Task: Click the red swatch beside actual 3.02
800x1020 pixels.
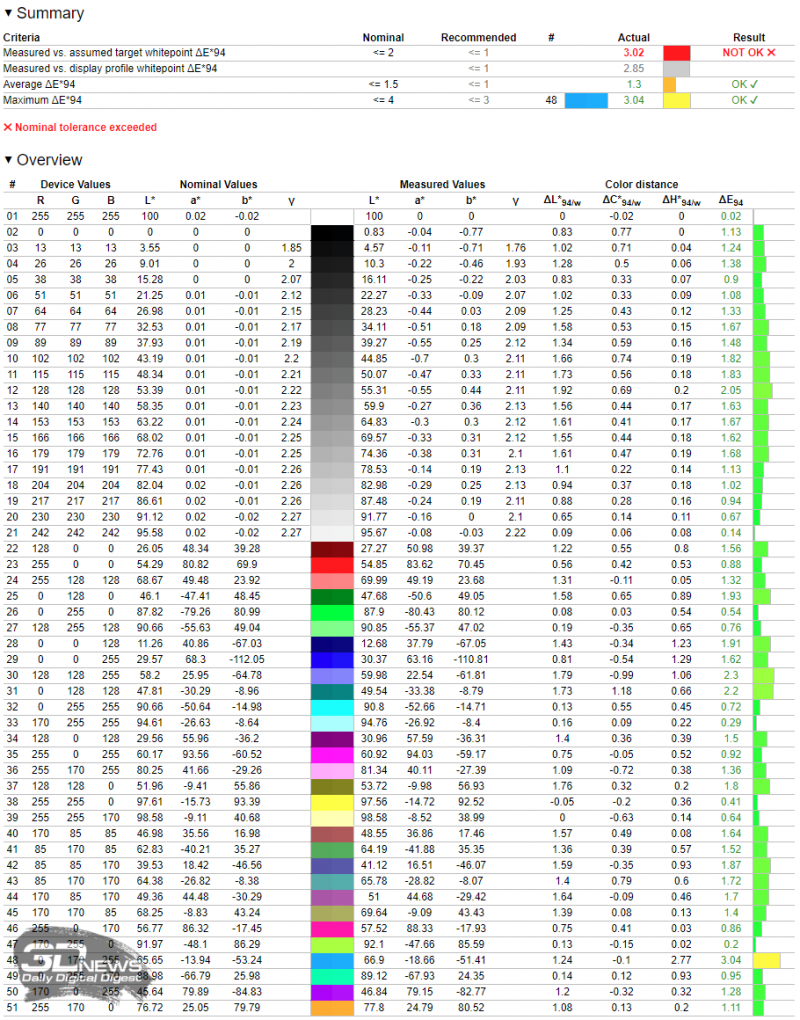Action: pyautogui.click(x=676, y=51)
